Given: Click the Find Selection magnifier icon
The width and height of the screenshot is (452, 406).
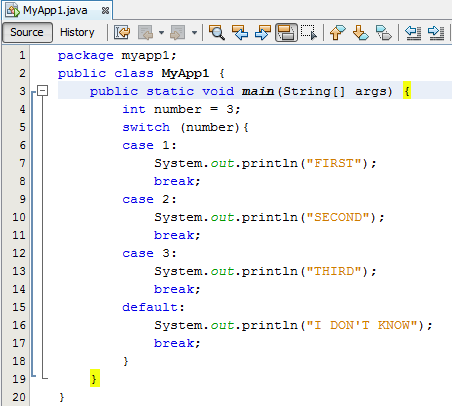Looking at the screenshot, I should 217,33.
